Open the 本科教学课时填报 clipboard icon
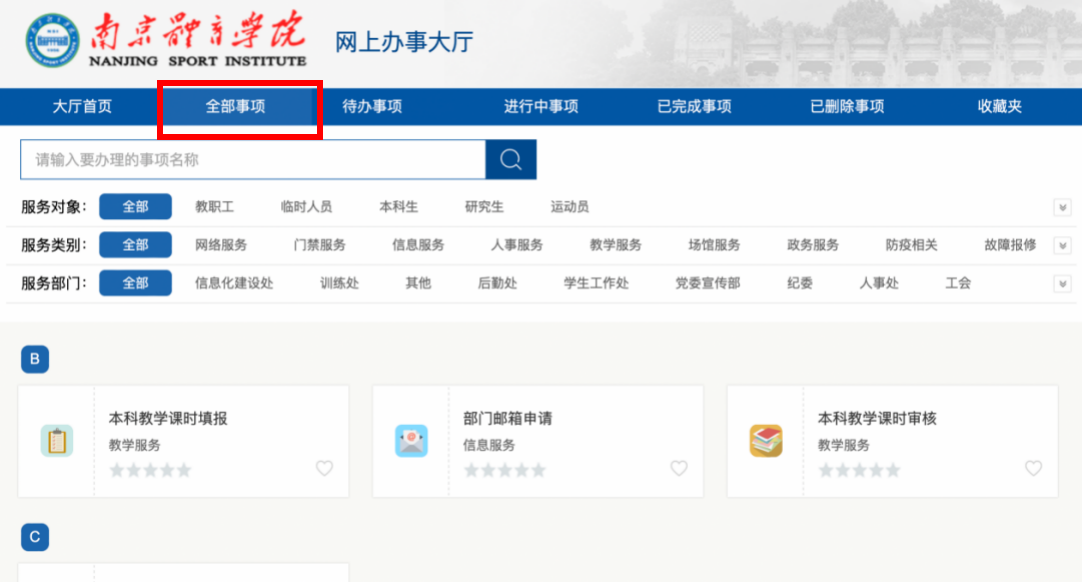This screenshot has height=586, width=1088. pyautogui.click(x=57, y=441)
